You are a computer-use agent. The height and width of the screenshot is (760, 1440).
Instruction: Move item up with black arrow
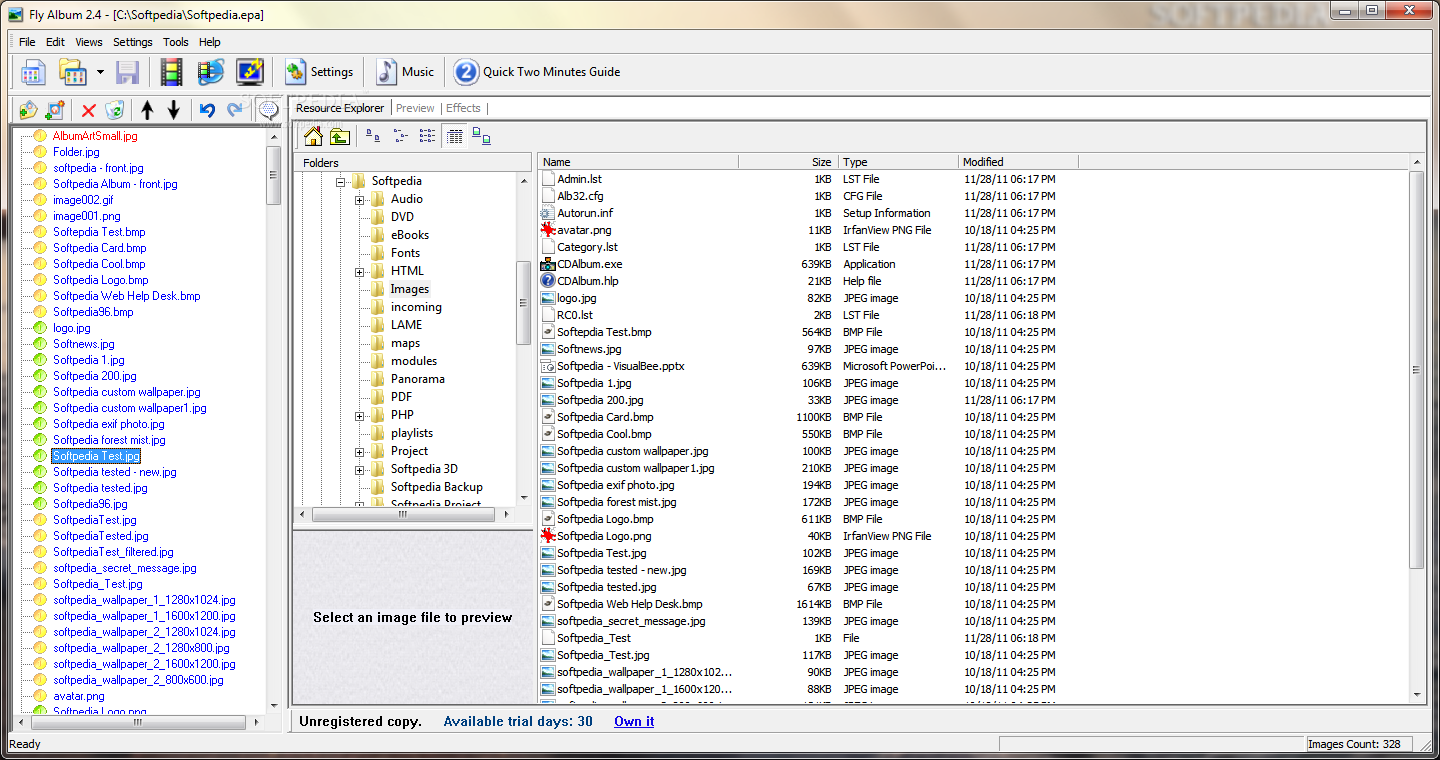tap(148, 110)
